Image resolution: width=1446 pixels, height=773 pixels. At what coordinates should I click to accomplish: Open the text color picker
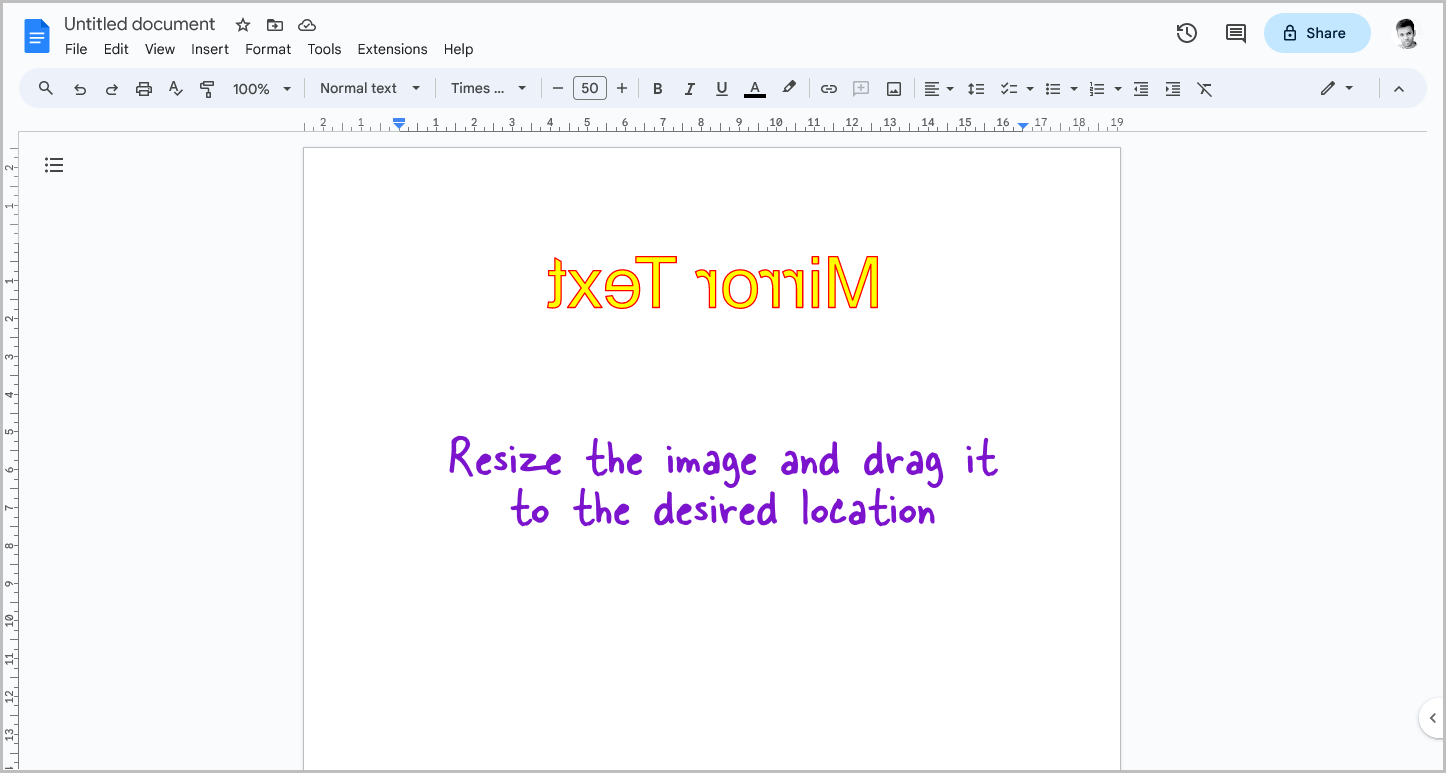(x=755, y=88)
